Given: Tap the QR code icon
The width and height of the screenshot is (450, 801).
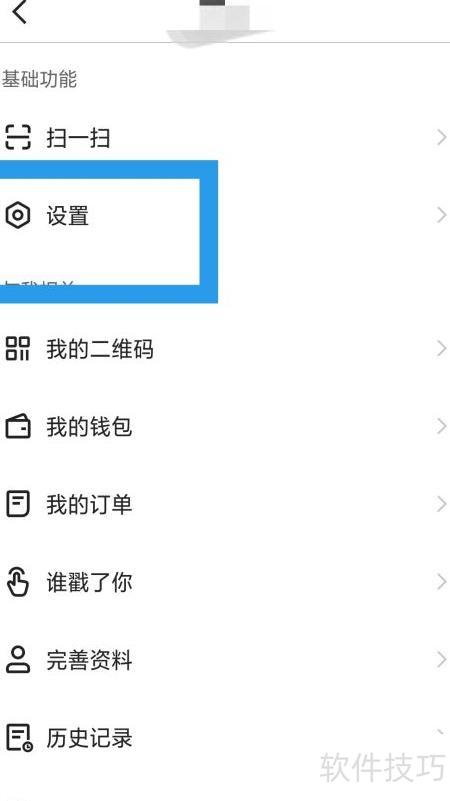Looking at the screenshot, I should click(x=18, y=349).
